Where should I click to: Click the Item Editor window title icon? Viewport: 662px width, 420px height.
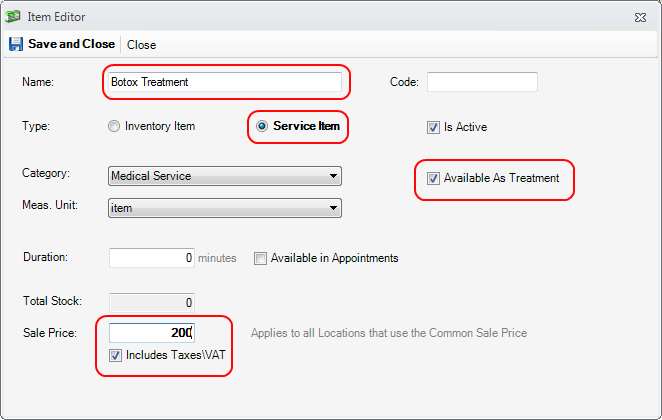pos(14,17)
